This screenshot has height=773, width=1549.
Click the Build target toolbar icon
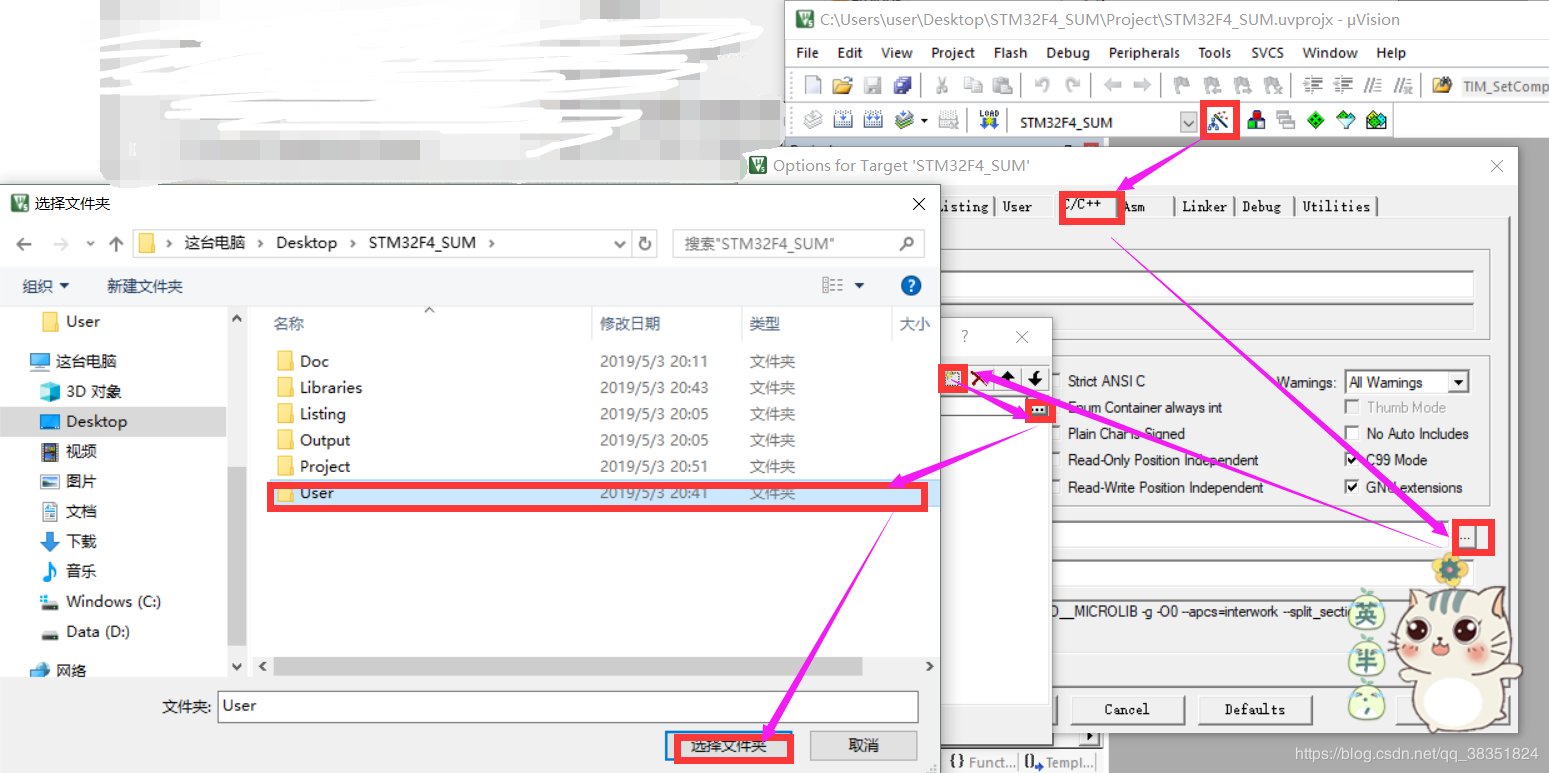[843, 121]
